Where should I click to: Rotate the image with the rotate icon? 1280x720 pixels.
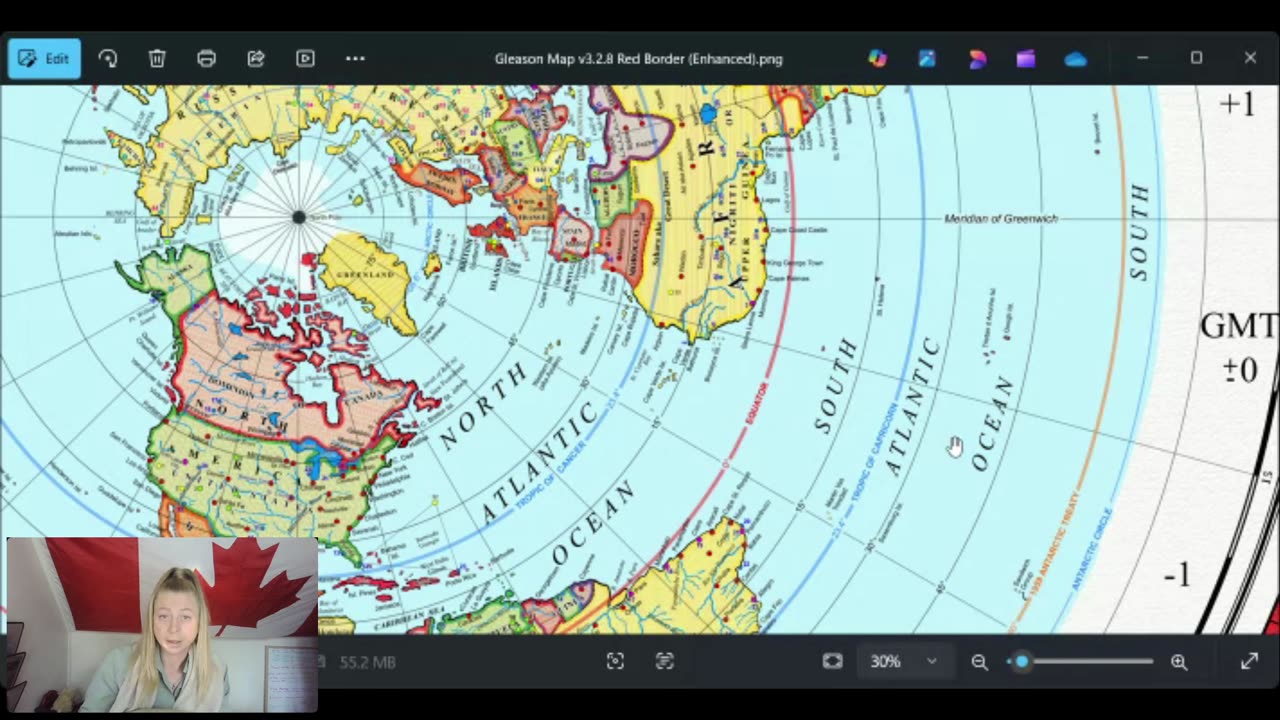click(x=108, y=58)
